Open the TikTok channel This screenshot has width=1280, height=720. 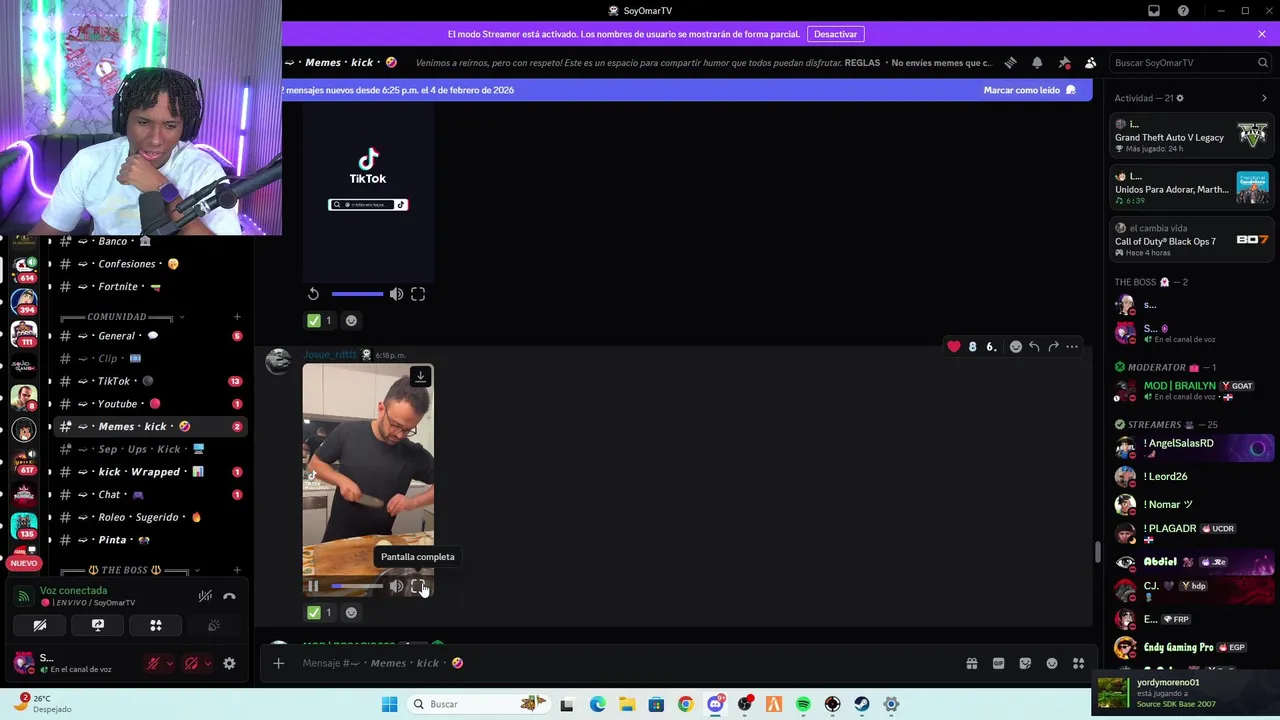coord(150,381)
